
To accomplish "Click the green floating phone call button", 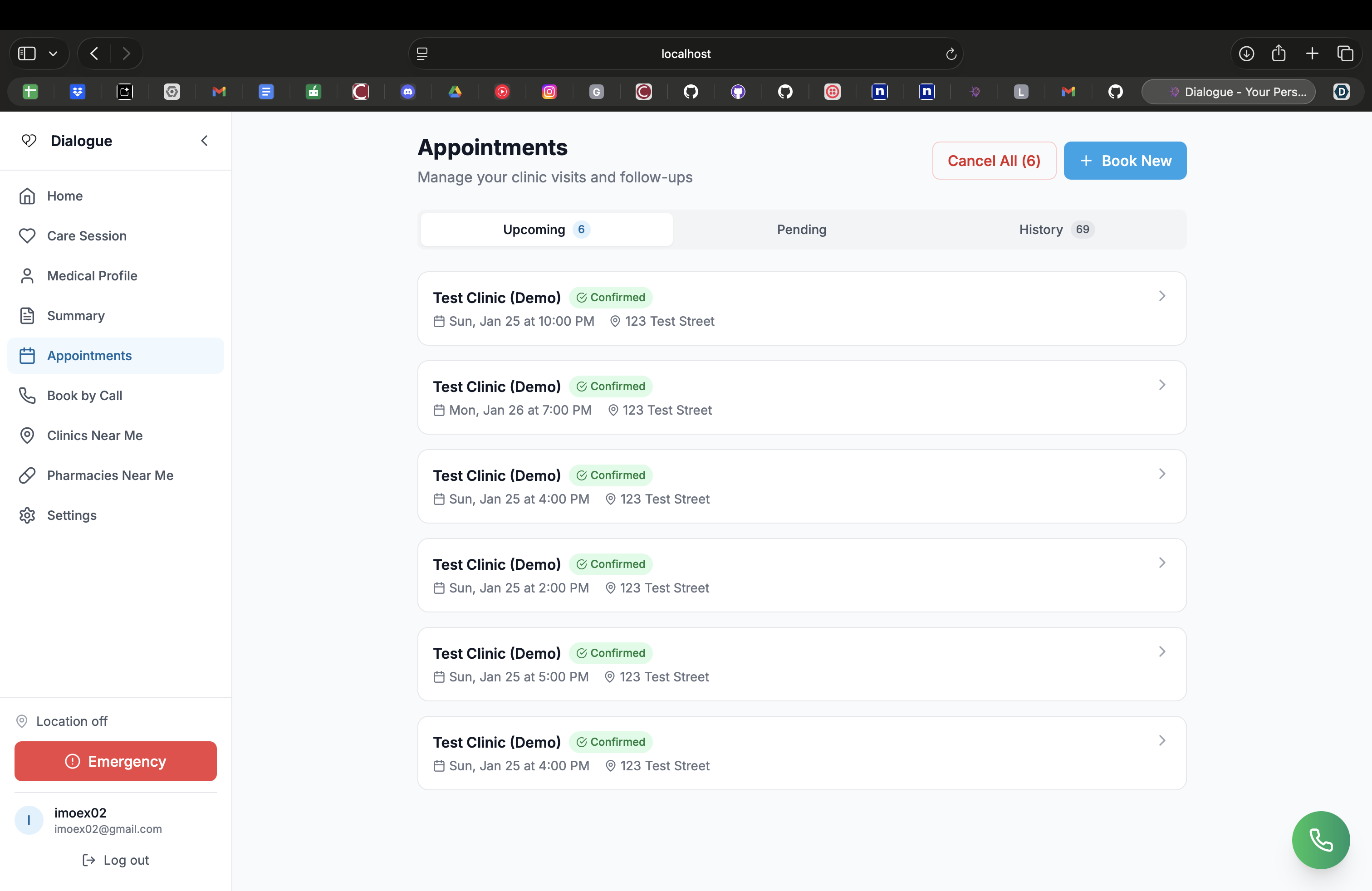I will point(1320,840).
